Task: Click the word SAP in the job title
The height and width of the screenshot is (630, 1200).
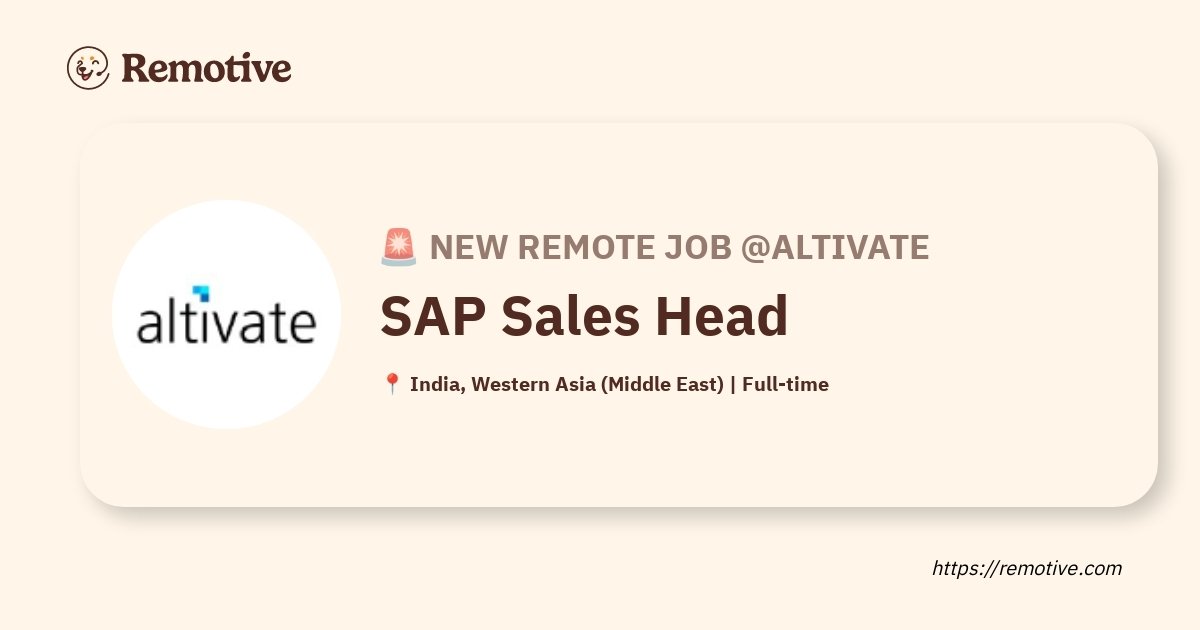Action: [433, 316]
